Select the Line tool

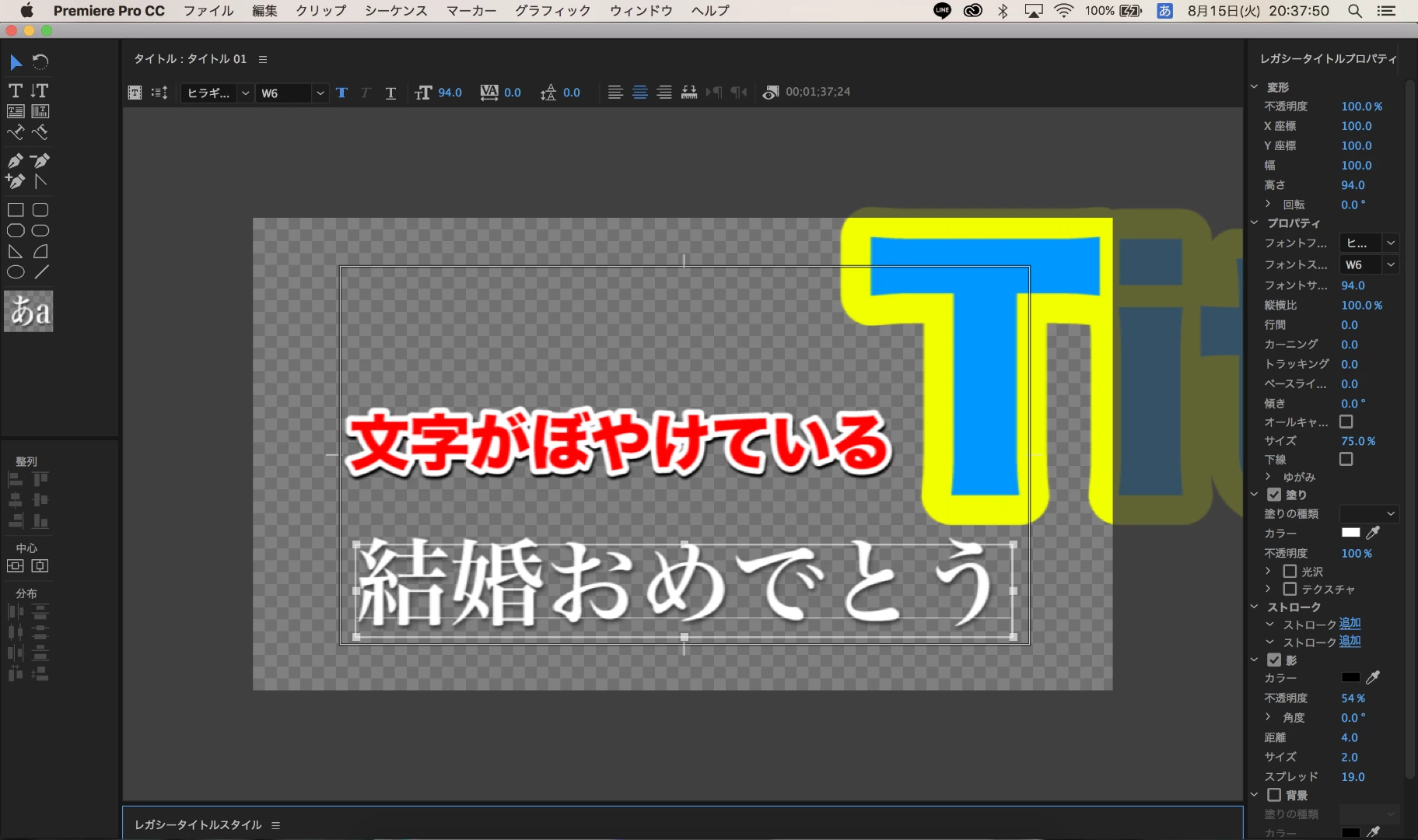(x=41, y=272)
